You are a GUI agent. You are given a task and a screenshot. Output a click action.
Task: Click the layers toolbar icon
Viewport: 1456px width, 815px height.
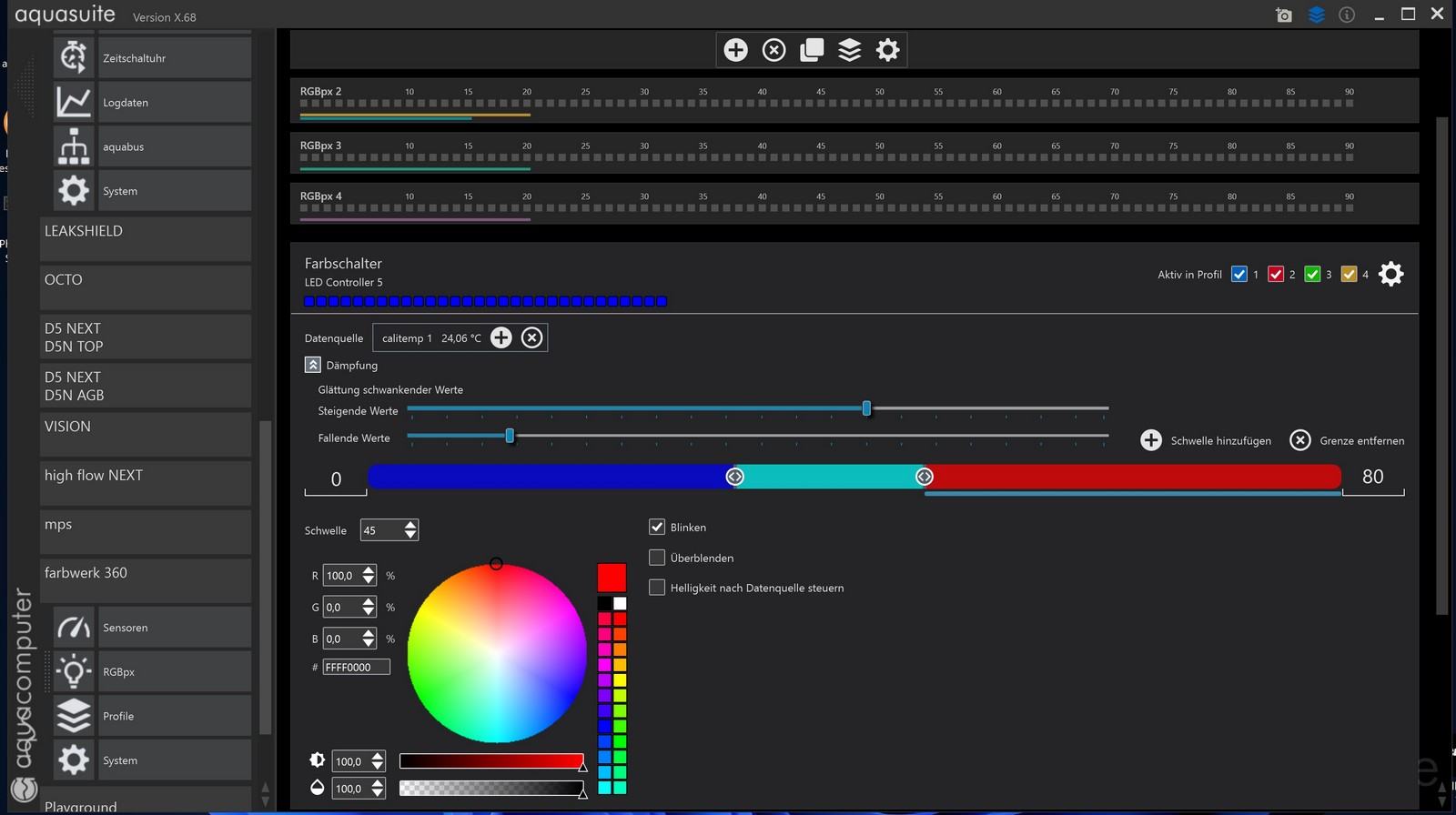click(x=849, y=50)
